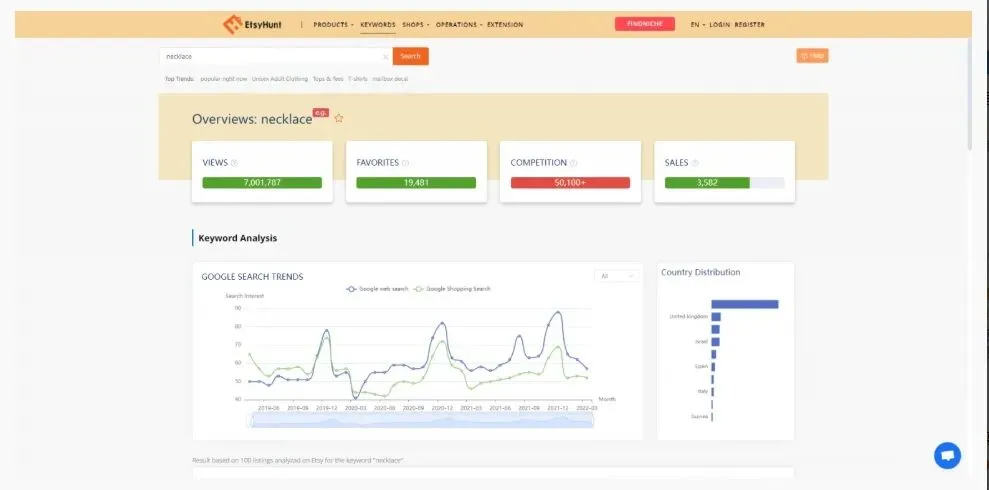Expand the PRODUCTS menu
This screenshot has width=989, height=490.
(x=333, y=25)
